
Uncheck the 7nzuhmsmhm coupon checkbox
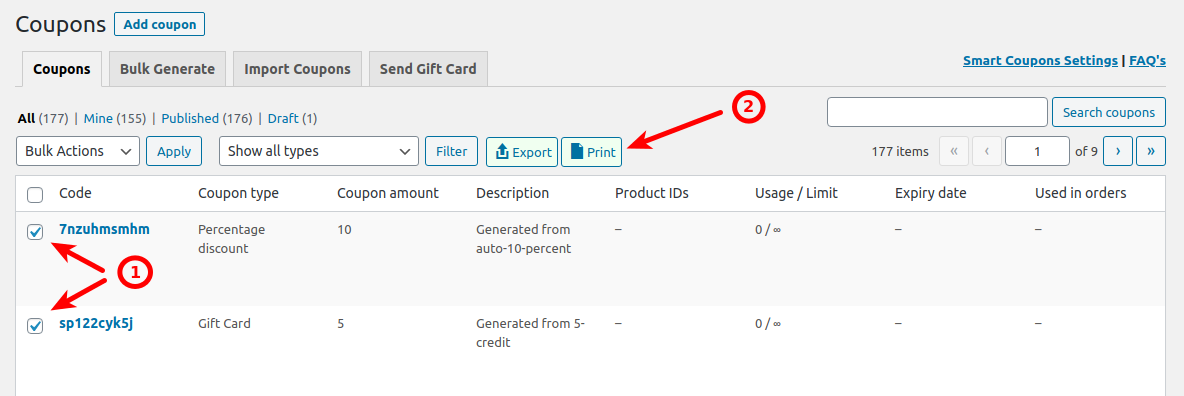coord(35,232)
